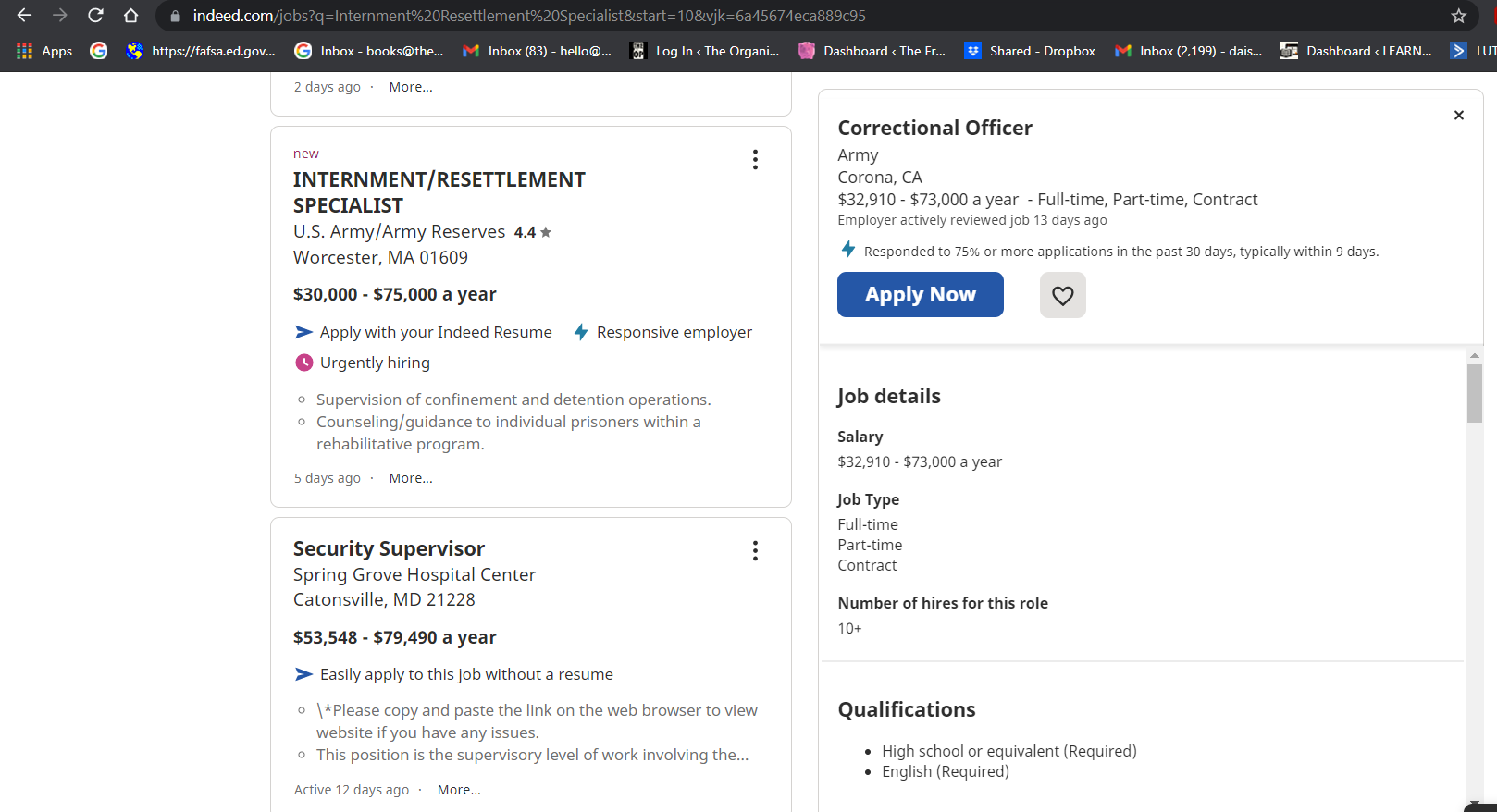Open the Google bookmark icon

click(99, 51)
